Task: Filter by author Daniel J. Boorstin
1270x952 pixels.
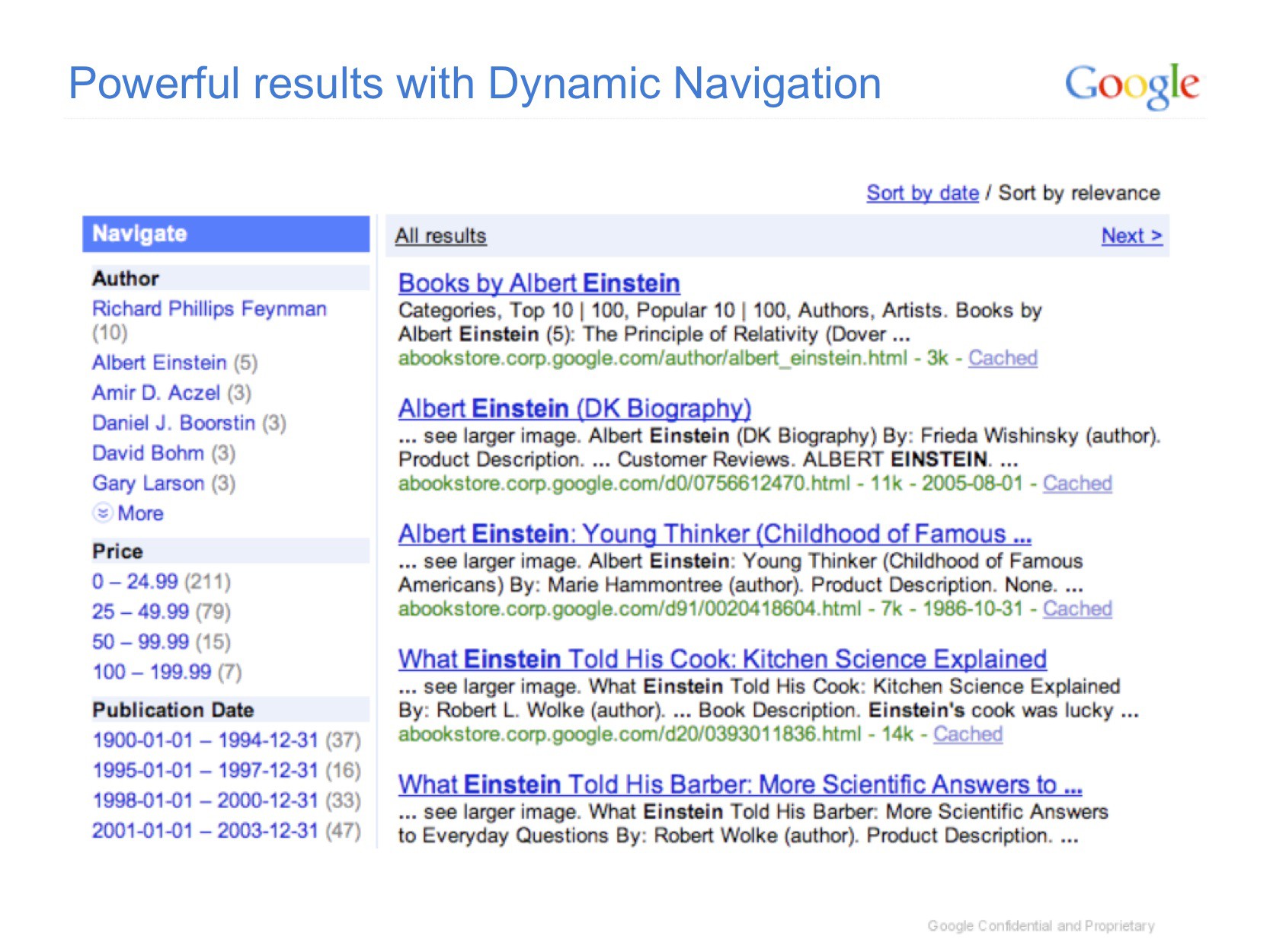Action: (x=174, y=423)
